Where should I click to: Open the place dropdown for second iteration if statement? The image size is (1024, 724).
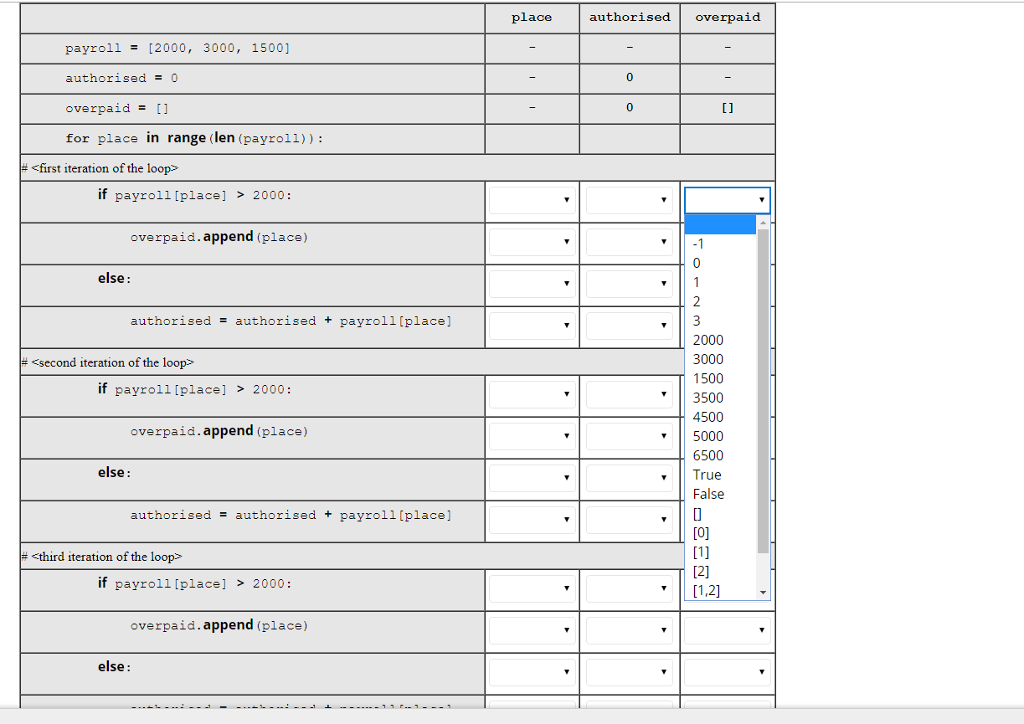pos(531,395)
